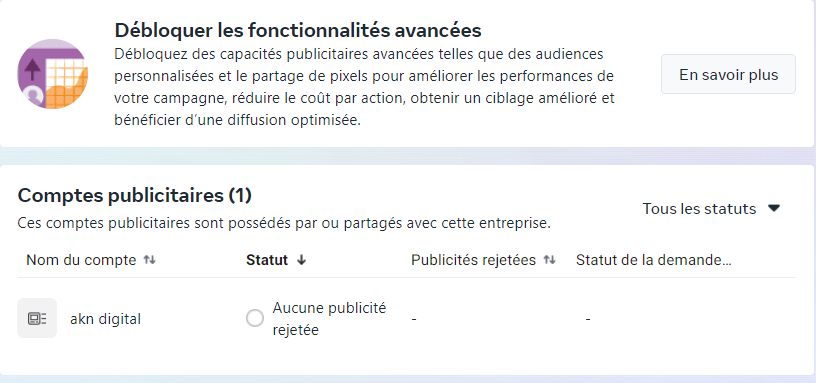The width and height of the screenshot is (816, 383).
Task: Click the En savoir plus button
Action: (x=728, y=74)
